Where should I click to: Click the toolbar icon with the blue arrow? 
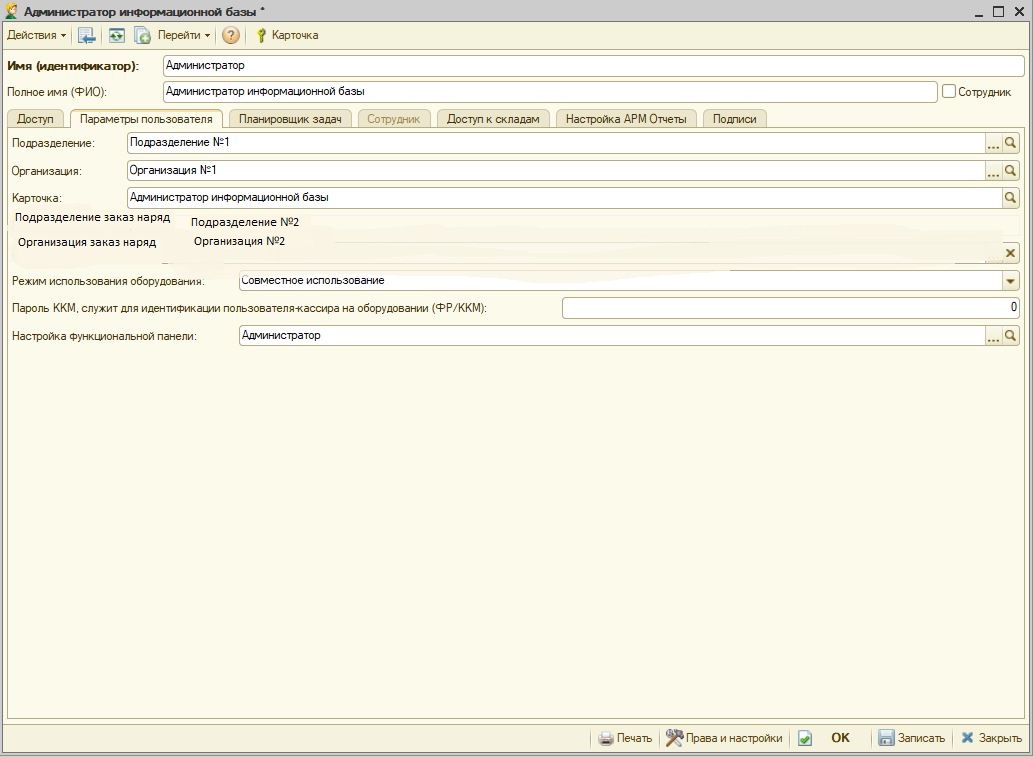point(88,35)
